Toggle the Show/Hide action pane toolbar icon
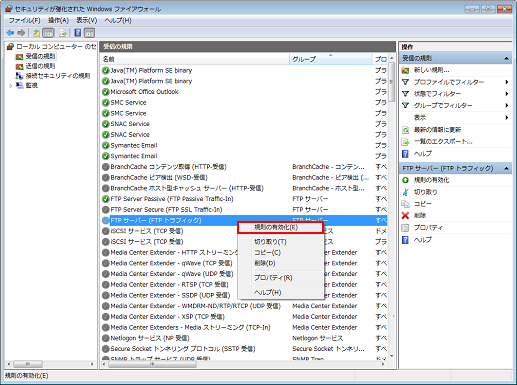Viewport: 517px width, 385px height. point(89,33)
